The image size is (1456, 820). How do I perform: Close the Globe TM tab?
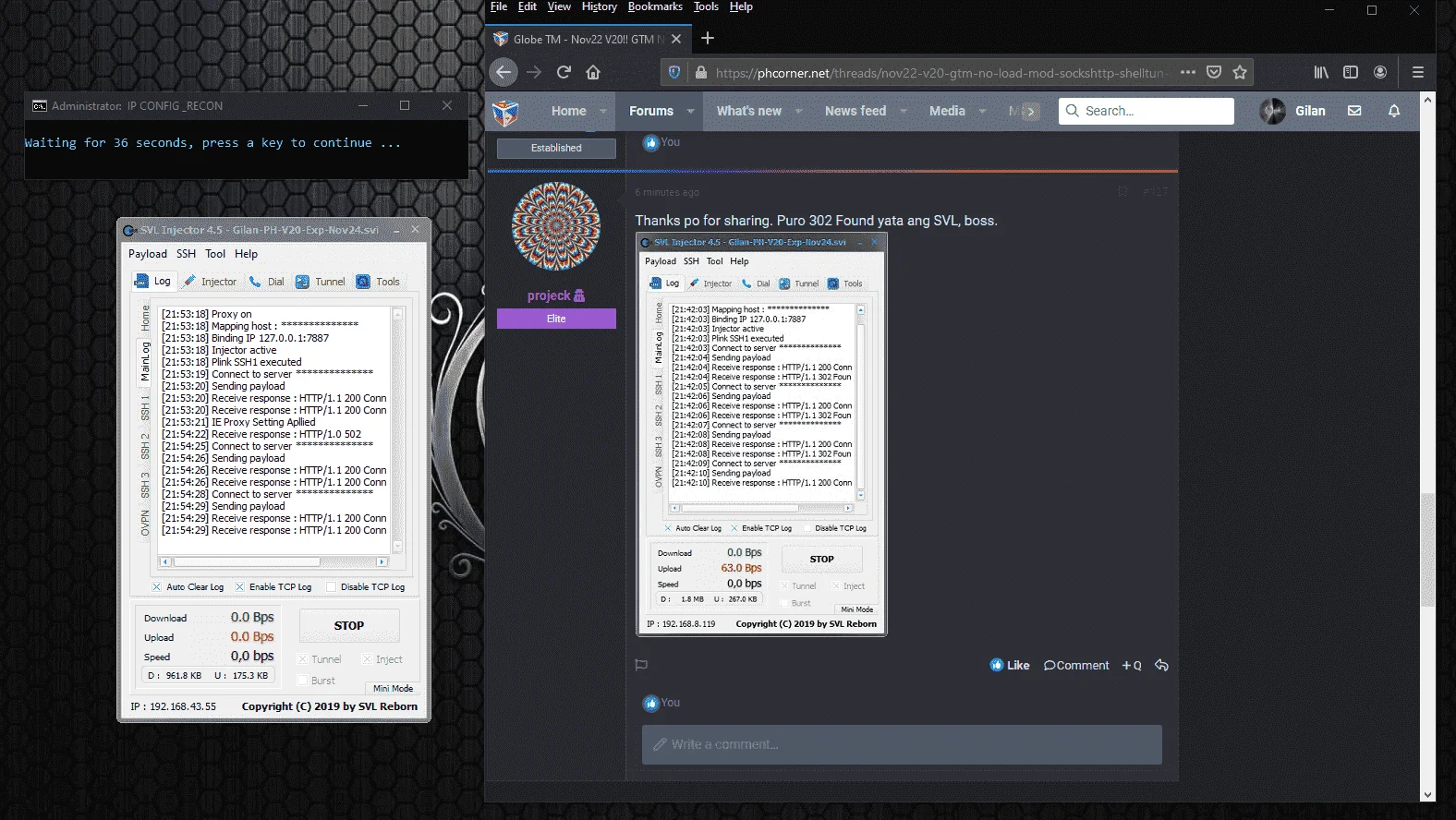point(676,39)
